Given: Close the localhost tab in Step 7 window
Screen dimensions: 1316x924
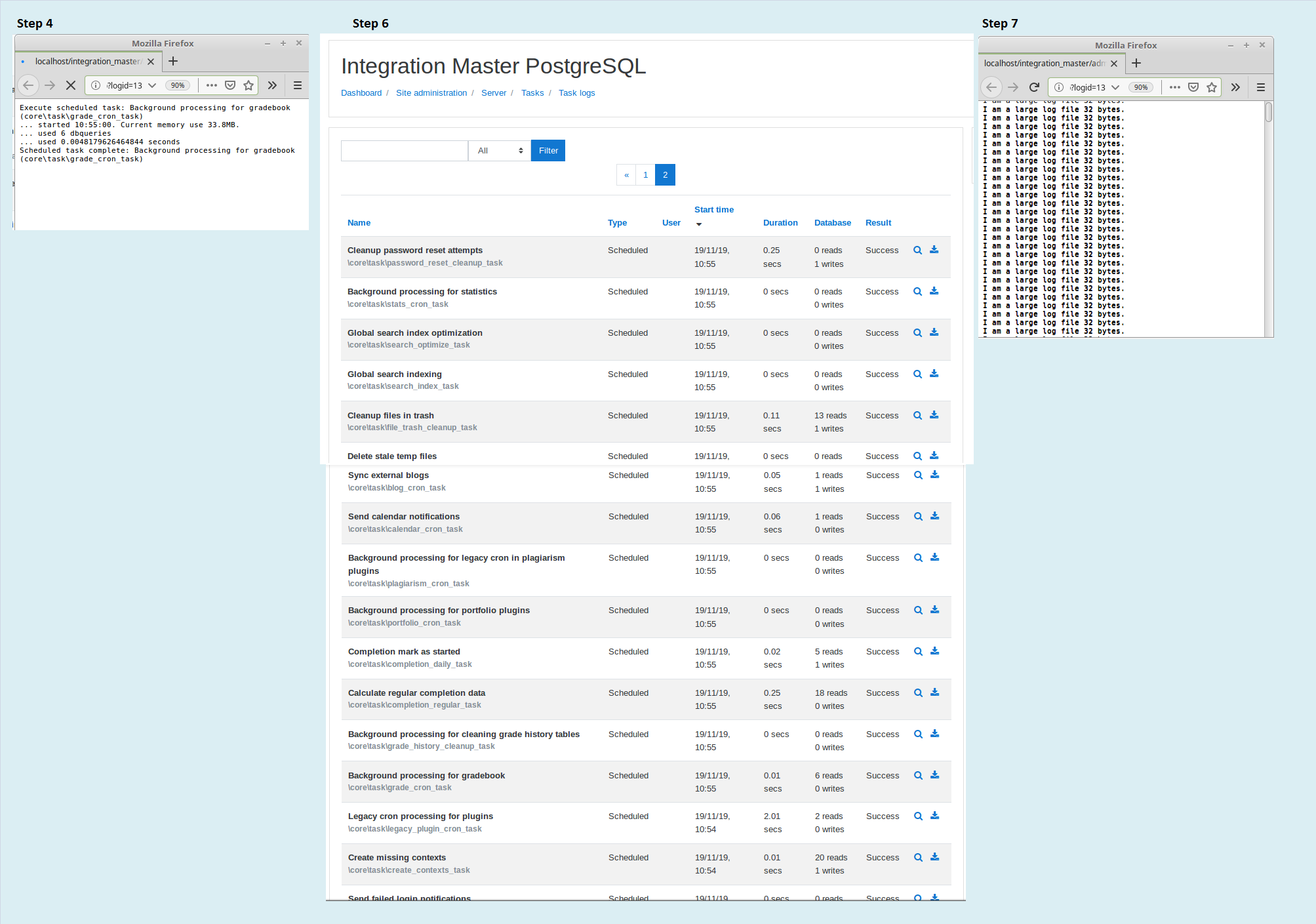Looking at the screenshot, I should pyautogui.click(x=1114, y=64).
